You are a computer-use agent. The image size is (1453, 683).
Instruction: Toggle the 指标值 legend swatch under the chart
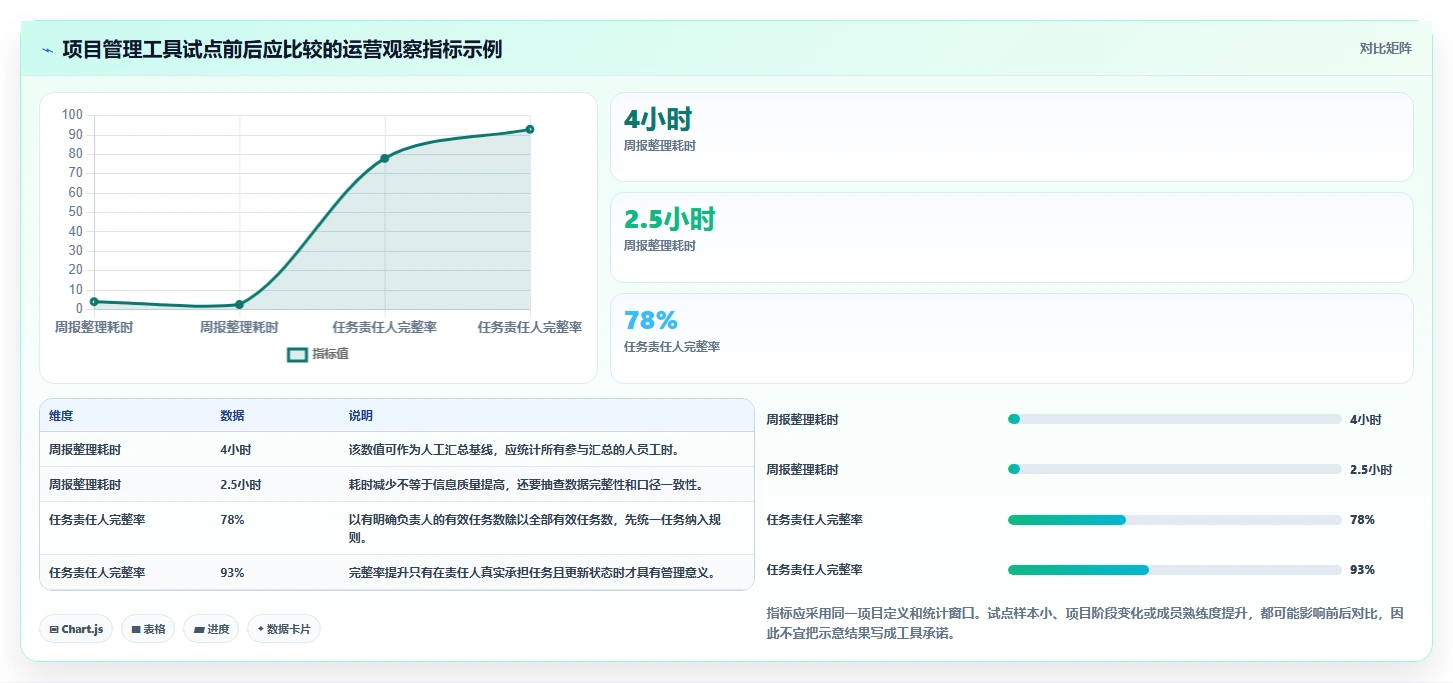click(297, 354)
